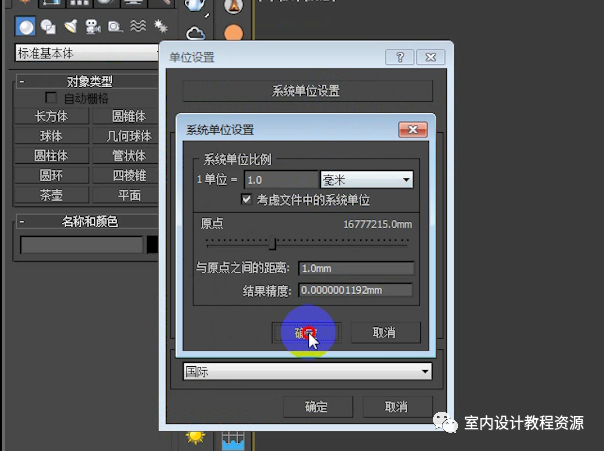The width and height of the screenshot is (604, 451).
Task: Create a 四棱锥 object
Action: [x=126, y=176]
